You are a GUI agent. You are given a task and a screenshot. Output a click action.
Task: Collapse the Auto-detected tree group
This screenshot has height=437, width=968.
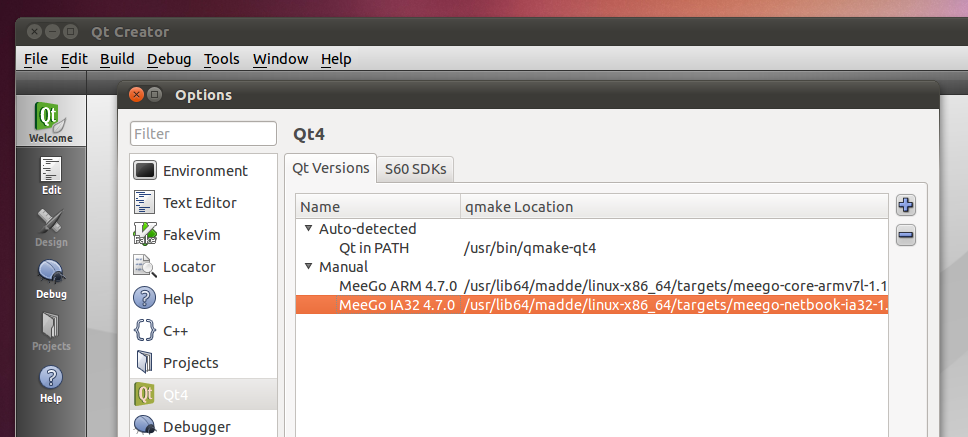[x=308, y=229]
